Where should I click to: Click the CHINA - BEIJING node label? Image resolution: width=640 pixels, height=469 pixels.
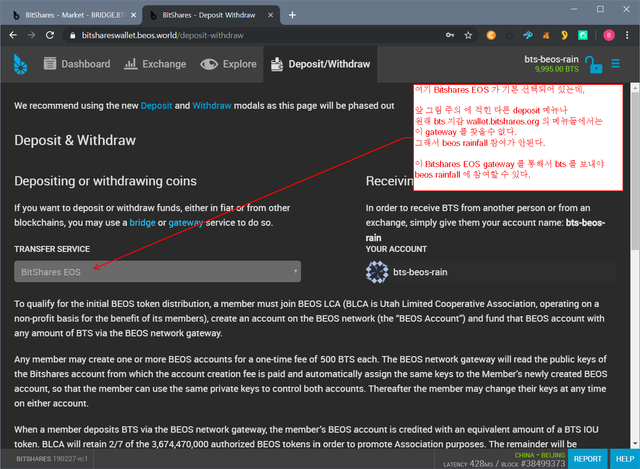(x=540, y=455)
